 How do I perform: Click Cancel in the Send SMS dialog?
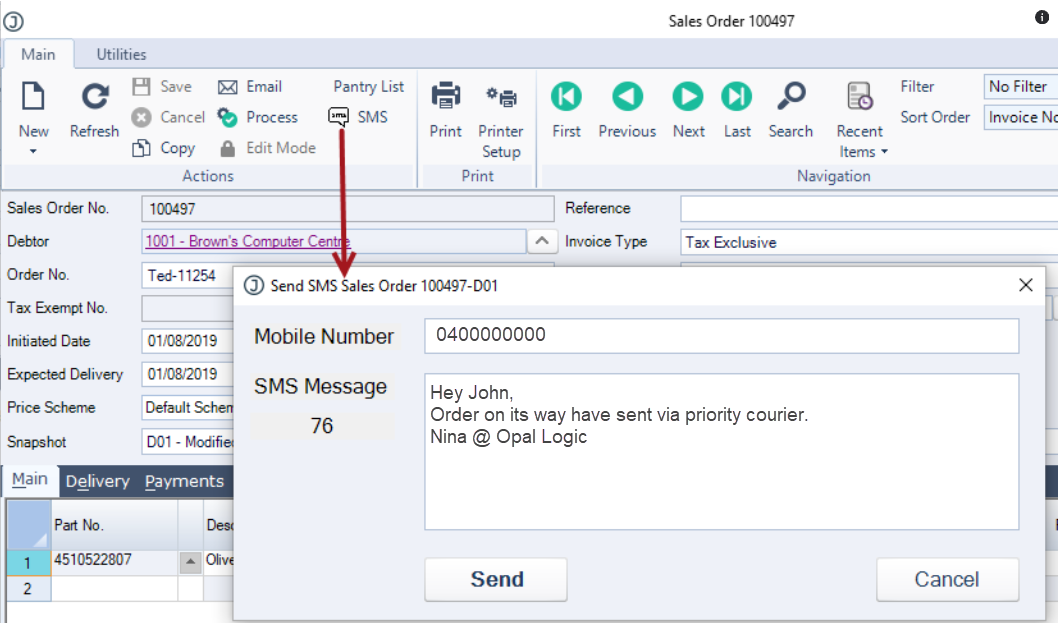[x=947, y=579]
